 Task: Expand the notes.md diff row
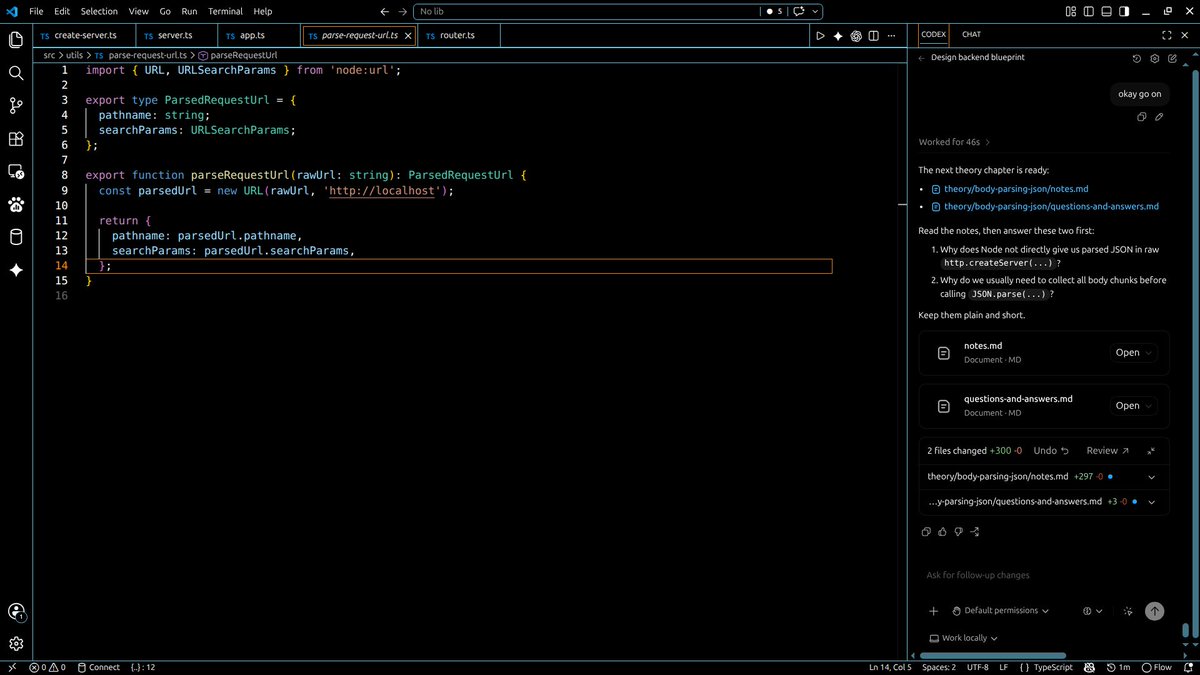(1151, 477)
